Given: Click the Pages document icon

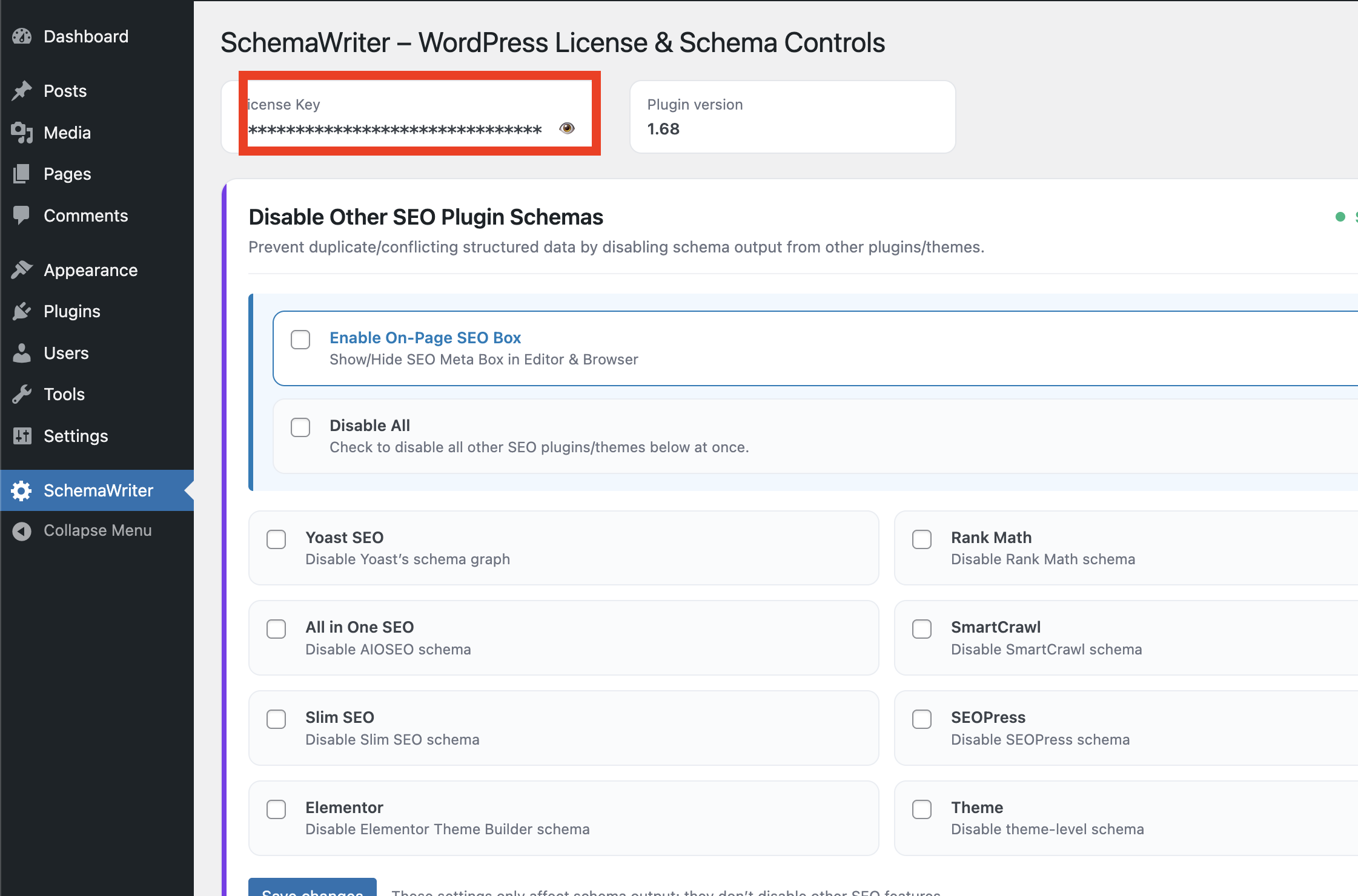Looking at the screenshot, I should (22, 174).
